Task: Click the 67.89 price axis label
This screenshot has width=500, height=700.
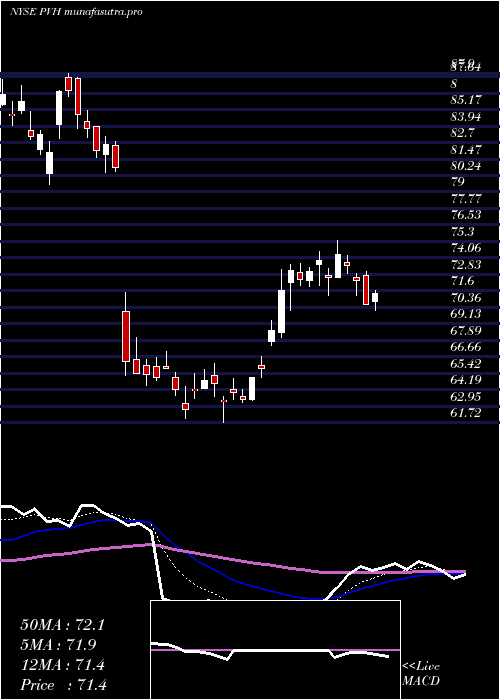Action: point(467,330)
